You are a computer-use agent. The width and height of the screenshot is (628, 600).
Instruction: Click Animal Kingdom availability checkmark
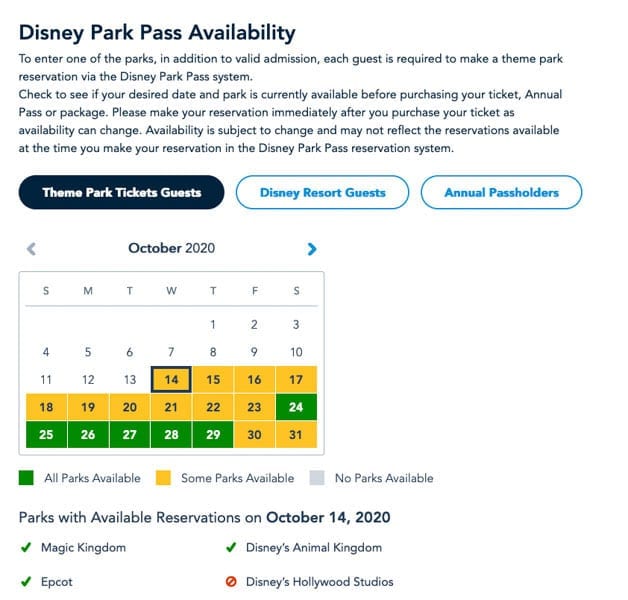coord(232,548)
